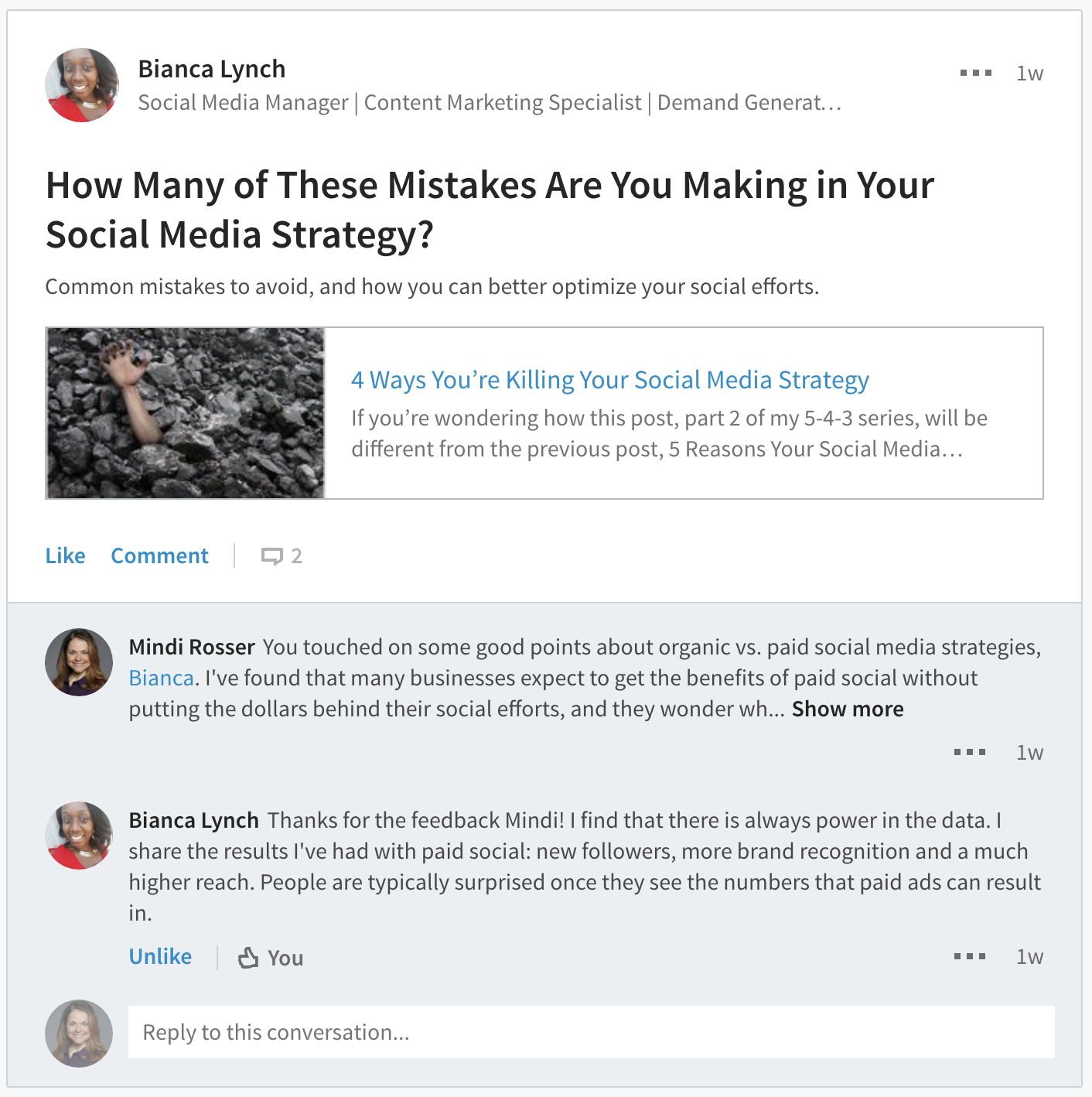Expand Mindi's comment with Show more
Screen dimensions: 1092x1097
[x=848, y=709]
